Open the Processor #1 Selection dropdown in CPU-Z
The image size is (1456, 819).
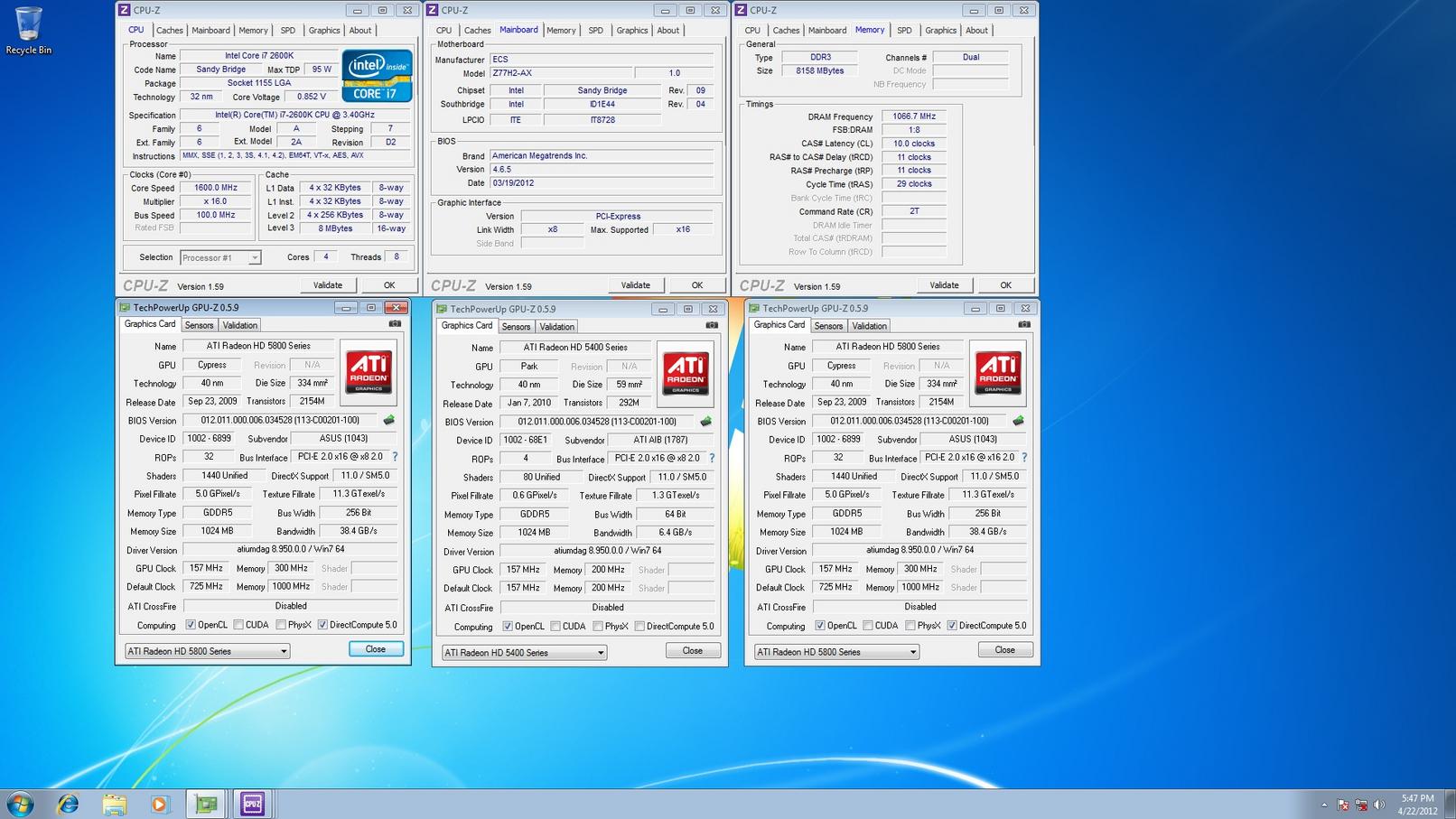coord(220,257)
